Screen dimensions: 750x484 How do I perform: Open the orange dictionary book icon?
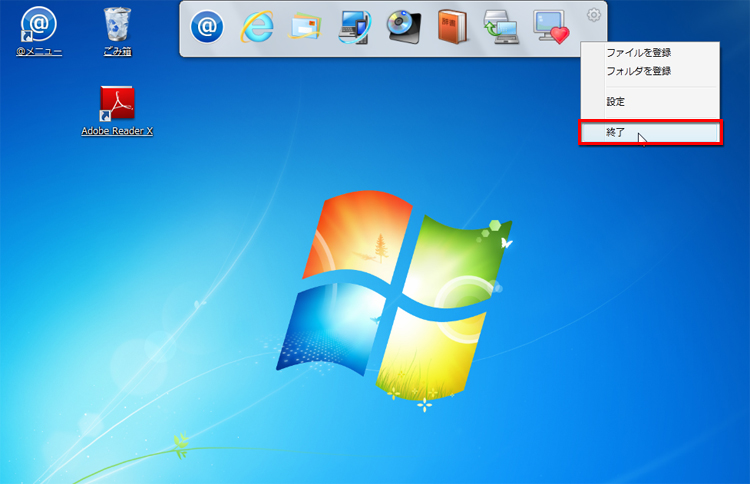pos(452,27)
